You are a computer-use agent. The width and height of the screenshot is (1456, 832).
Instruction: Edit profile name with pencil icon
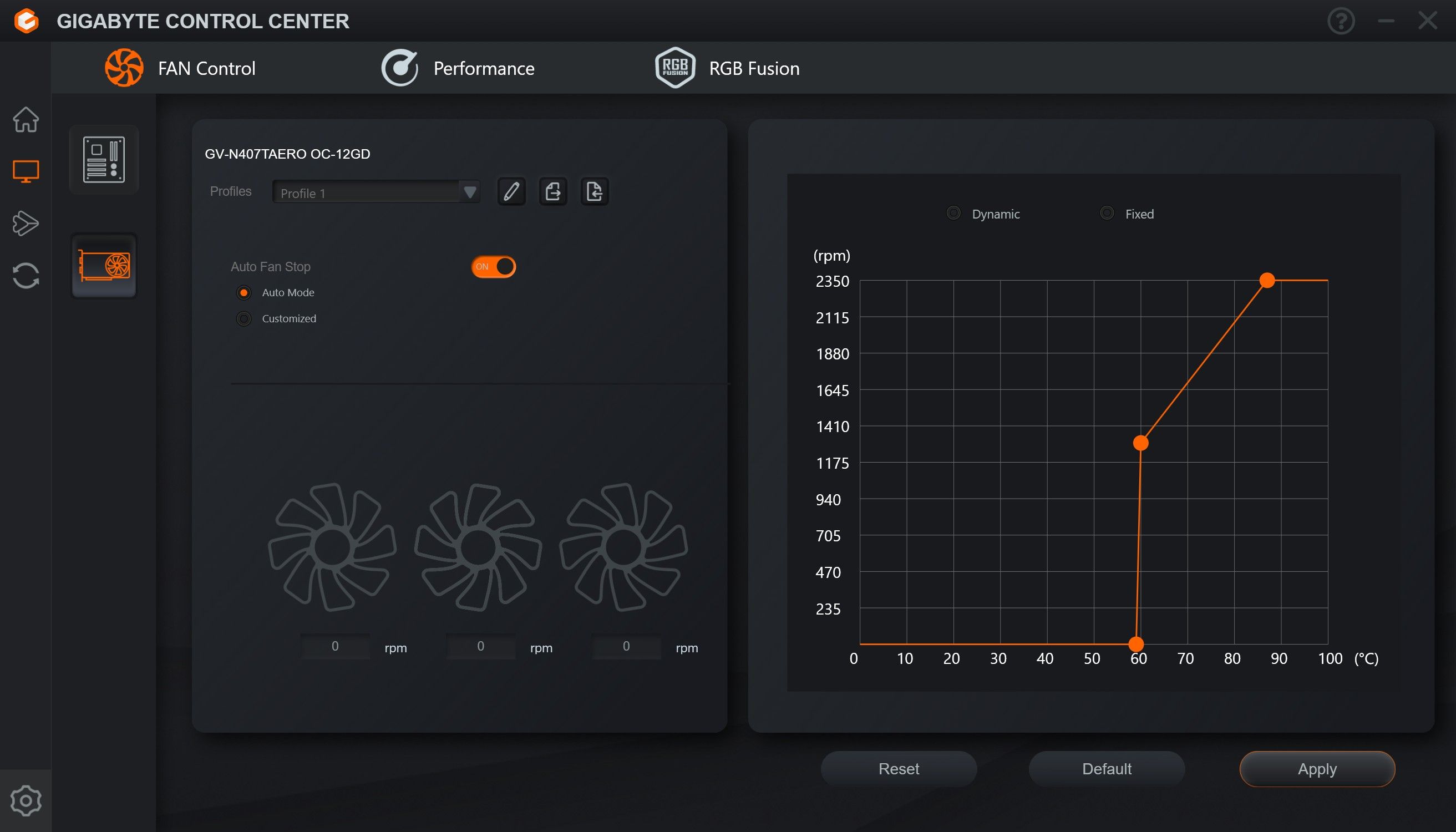tap(511, 191)
